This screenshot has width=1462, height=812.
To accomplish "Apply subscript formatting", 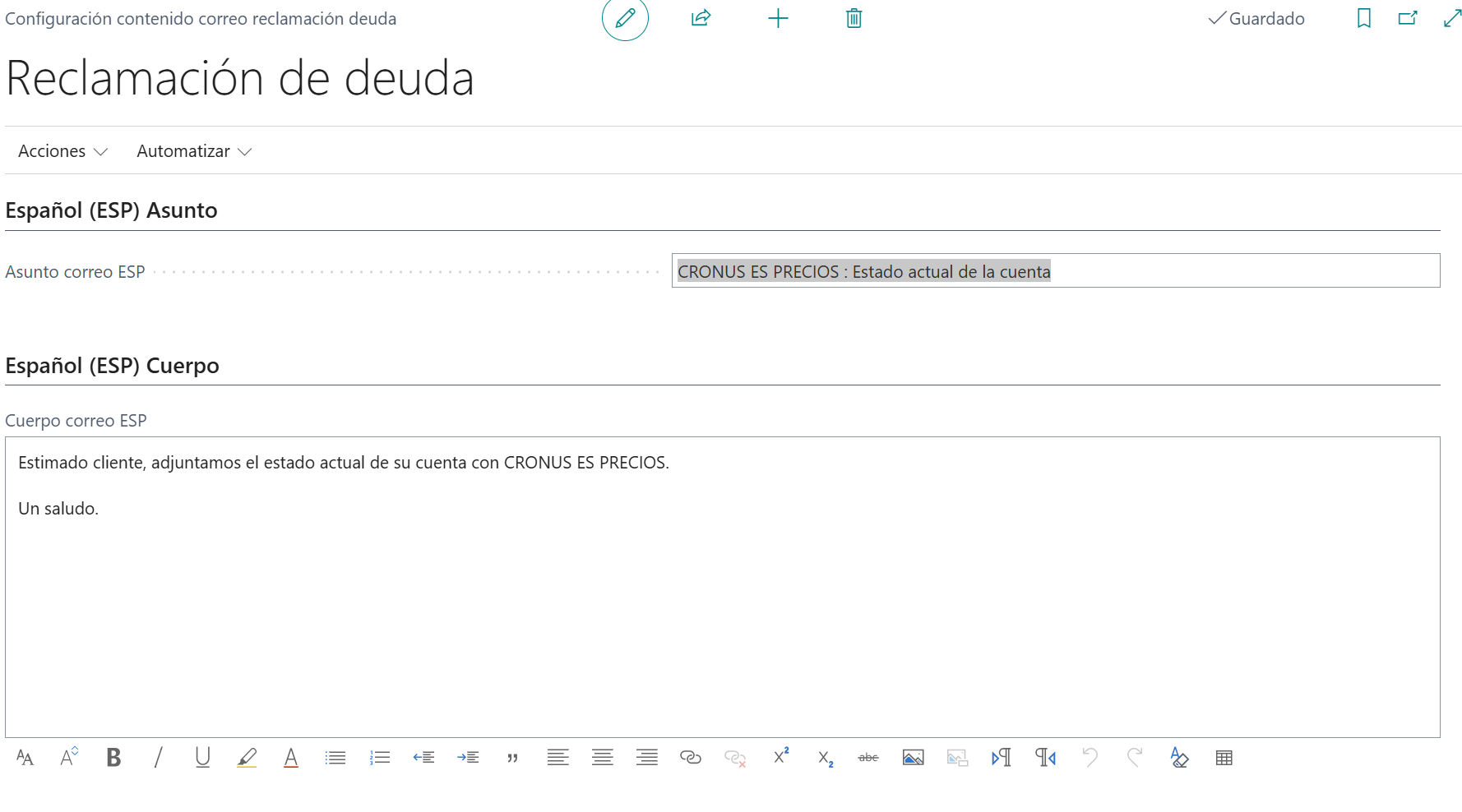I will tap(825, 759).
